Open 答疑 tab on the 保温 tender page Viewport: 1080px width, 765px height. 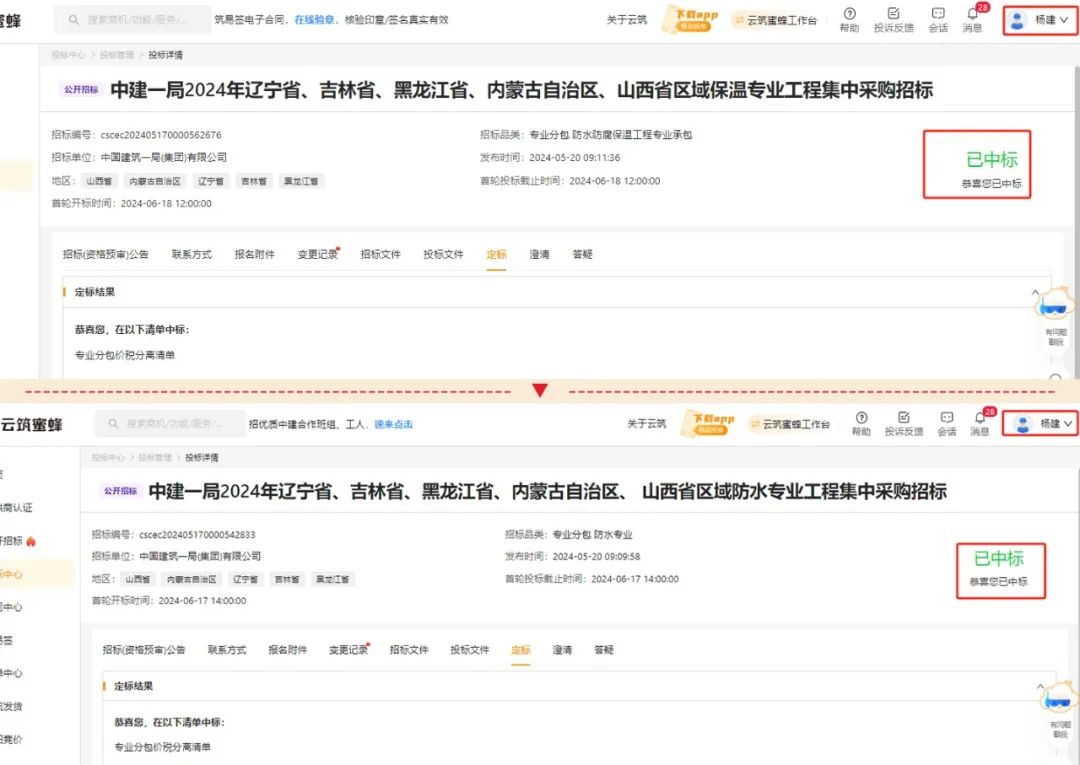coord(583,255)
